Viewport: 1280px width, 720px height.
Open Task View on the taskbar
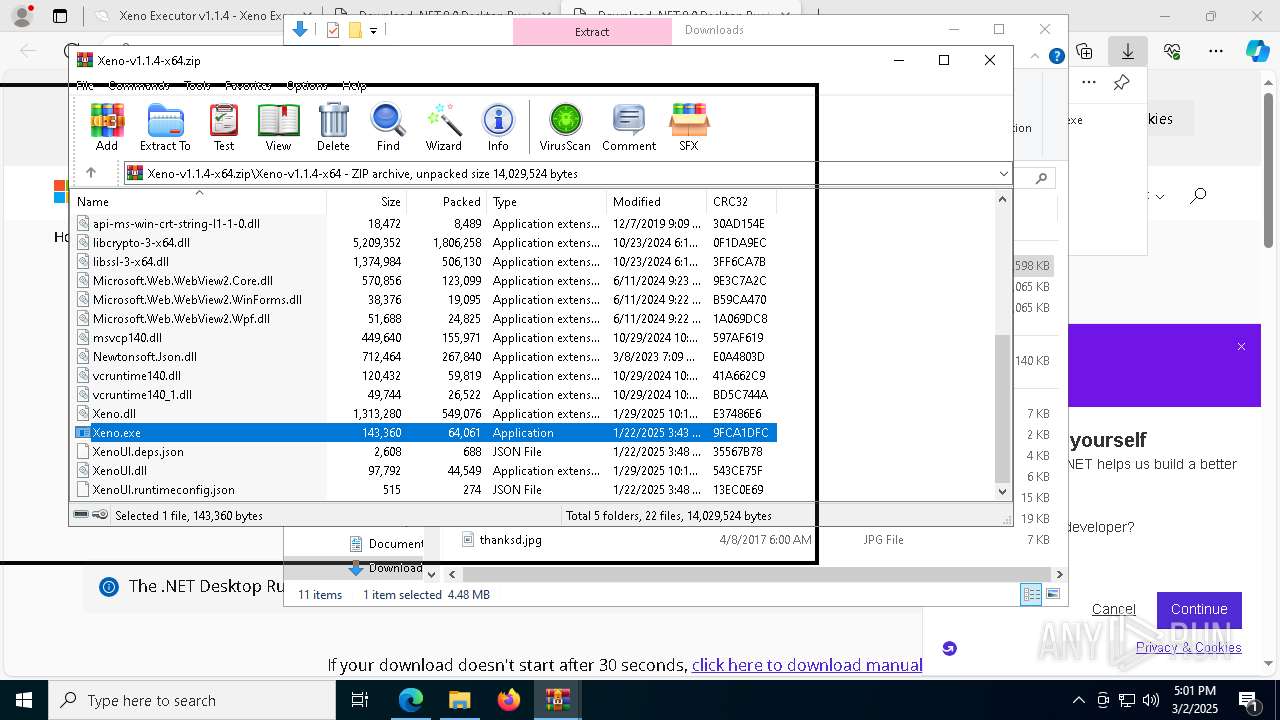click(x=361, y=700)
